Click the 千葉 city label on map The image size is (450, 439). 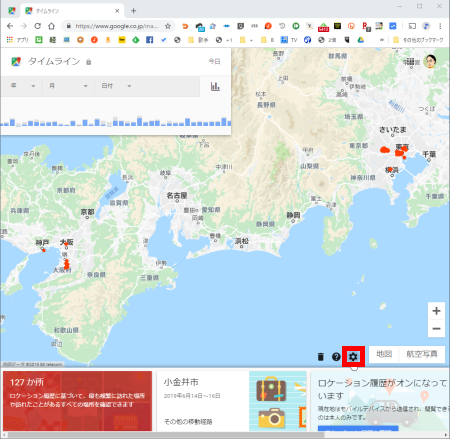(429, 154)
